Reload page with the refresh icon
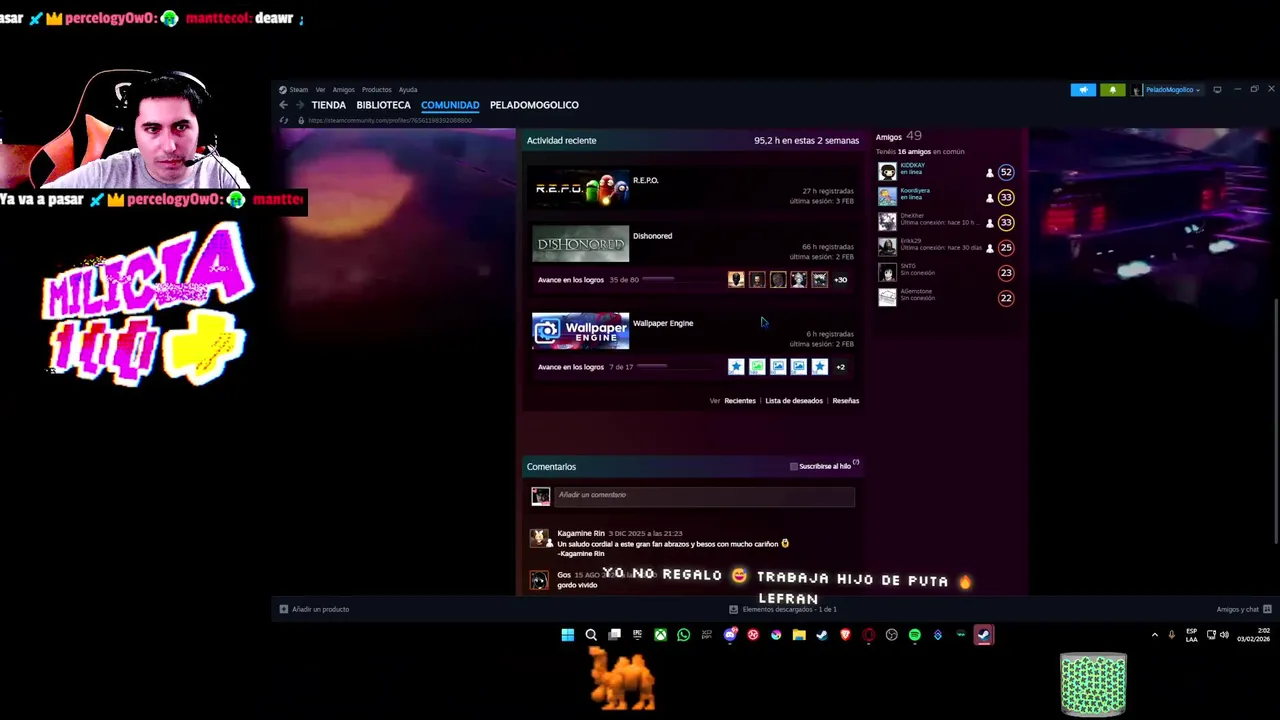The height and width of the screenshot is (720, 1280). click(x=284, y=120)
